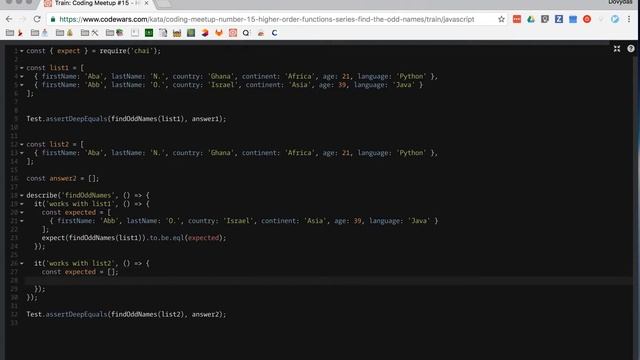Click 'const list2 = [' text
This screenshot has width=640, height=360.
pos(55,144)
